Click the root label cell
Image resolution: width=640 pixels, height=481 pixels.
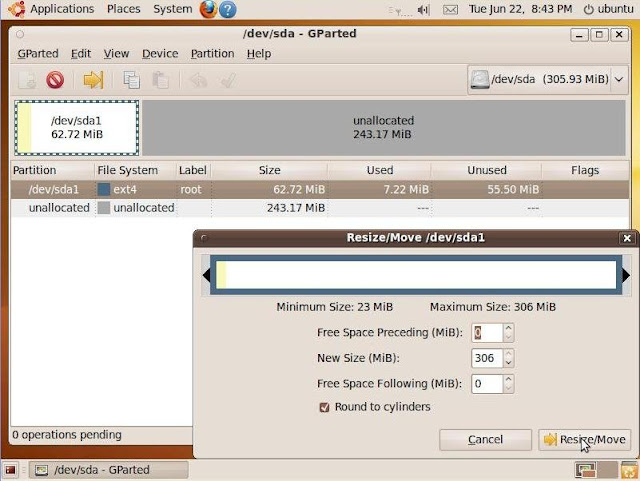click(191, 189)
